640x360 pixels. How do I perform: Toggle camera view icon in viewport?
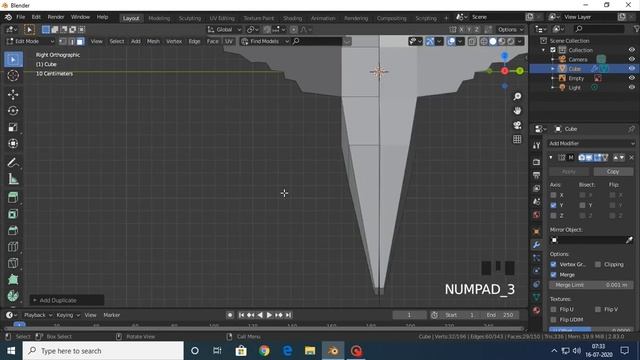pyautogui.click(x=517, y=125)
